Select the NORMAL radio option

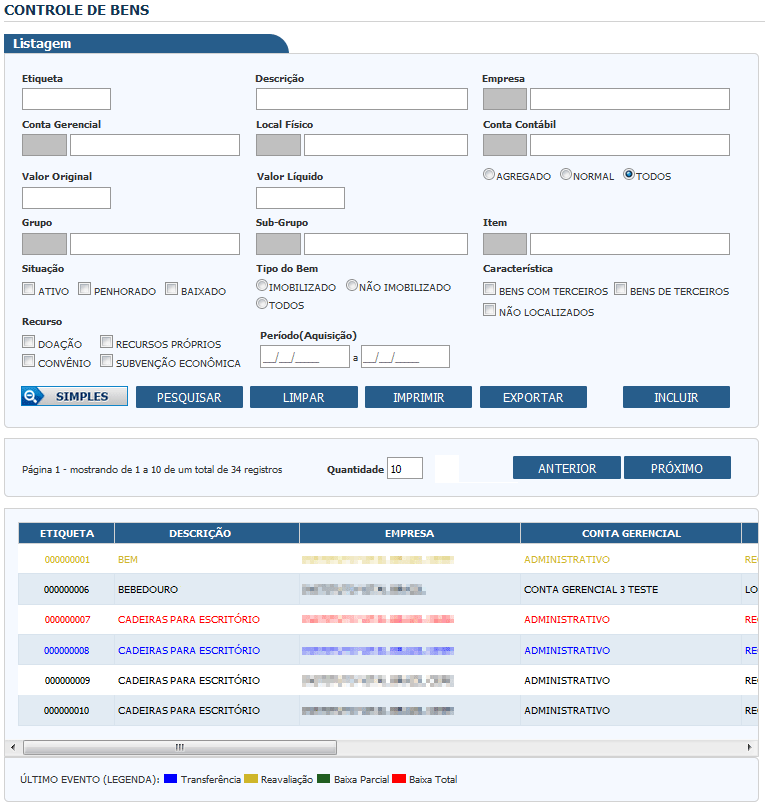(x=566, y=174)
